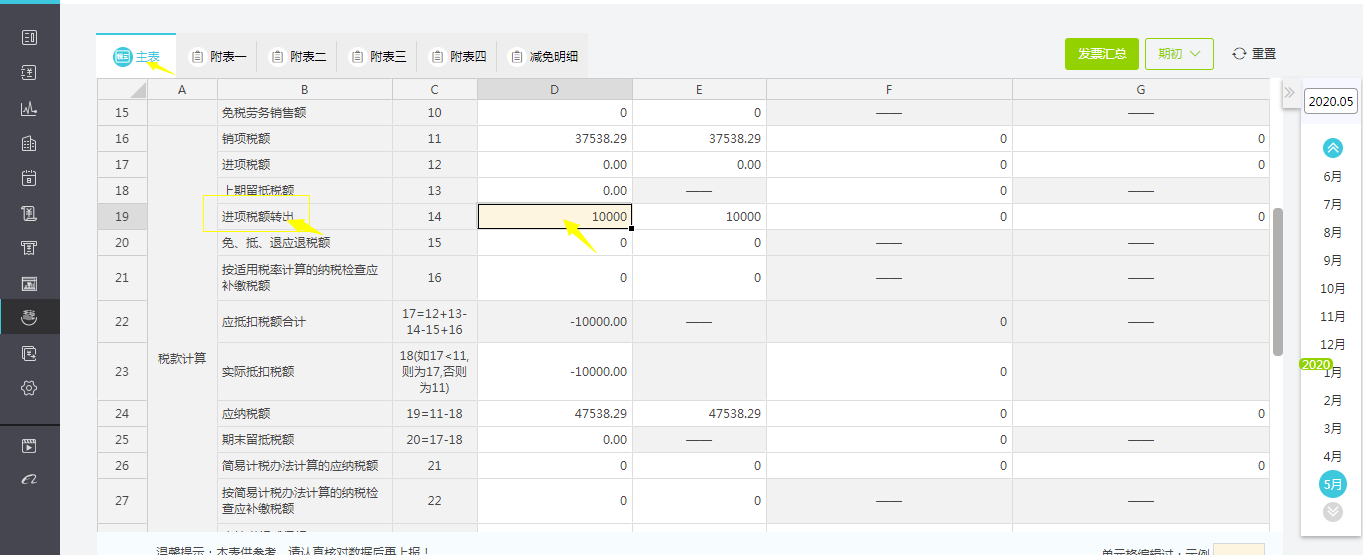Click the 发票汇总 button
Viewport: 1363px width, 555px height.
[1101, 54]
